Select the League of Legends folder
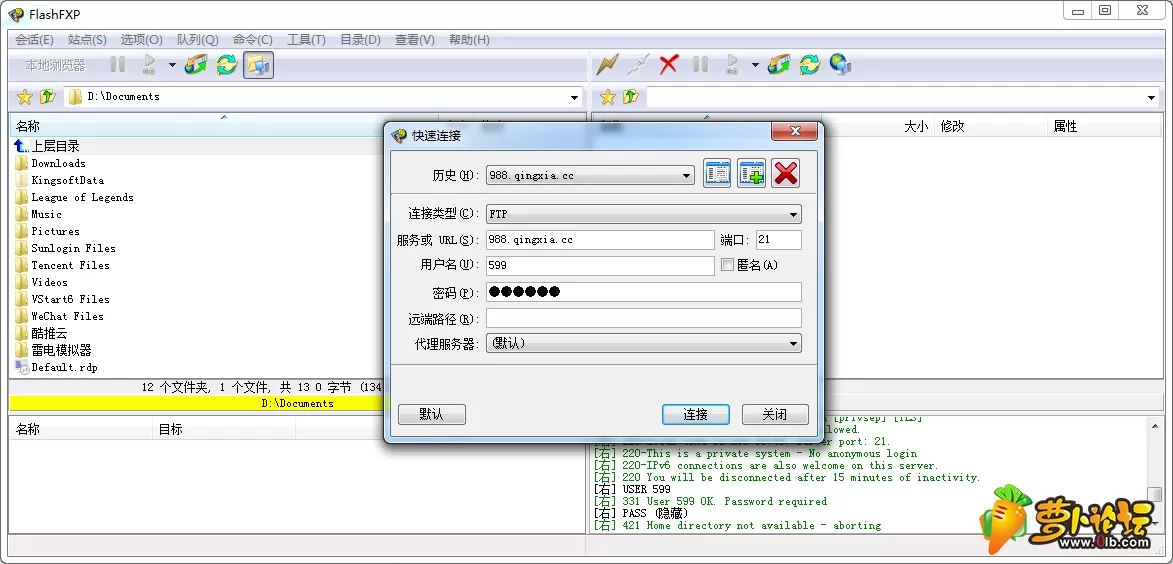Screen dimensions: 1173x564 click(x=82, y=197)
